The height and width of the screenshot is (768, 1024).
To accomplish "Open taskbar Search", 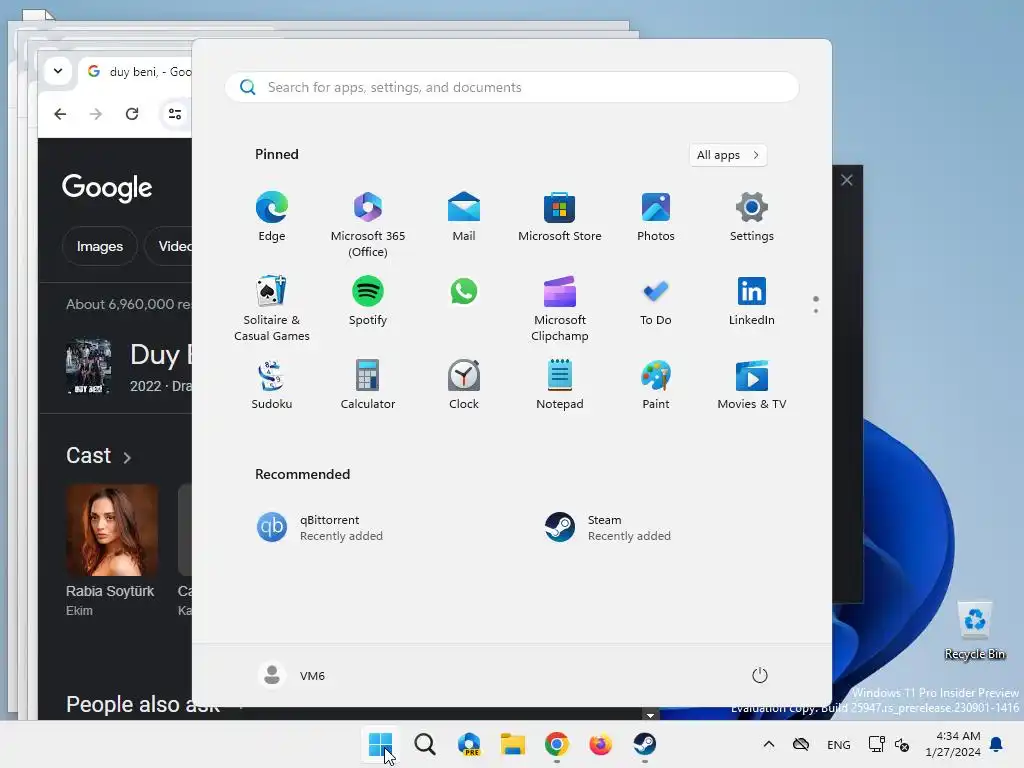I will coord(424,744).
